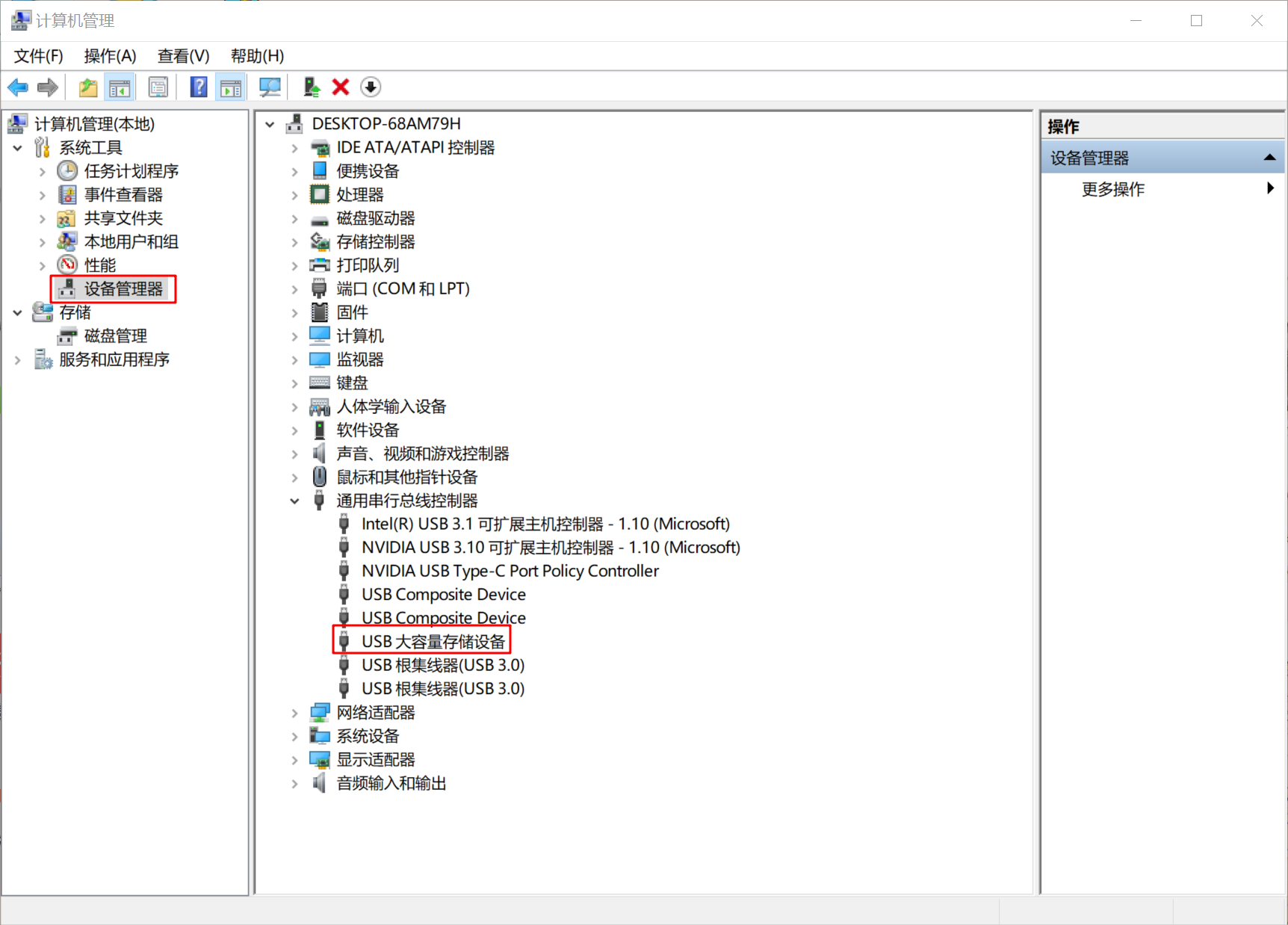
Task: Toggle the Show/Hide action pane icon
Action: point(231,87)
